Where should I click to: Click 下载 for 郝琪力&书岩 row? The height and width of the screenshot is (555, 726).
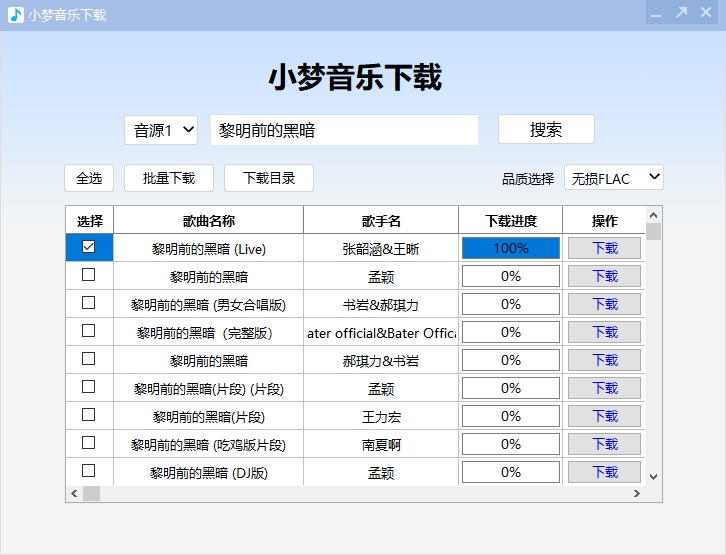(x=605, y=360)
